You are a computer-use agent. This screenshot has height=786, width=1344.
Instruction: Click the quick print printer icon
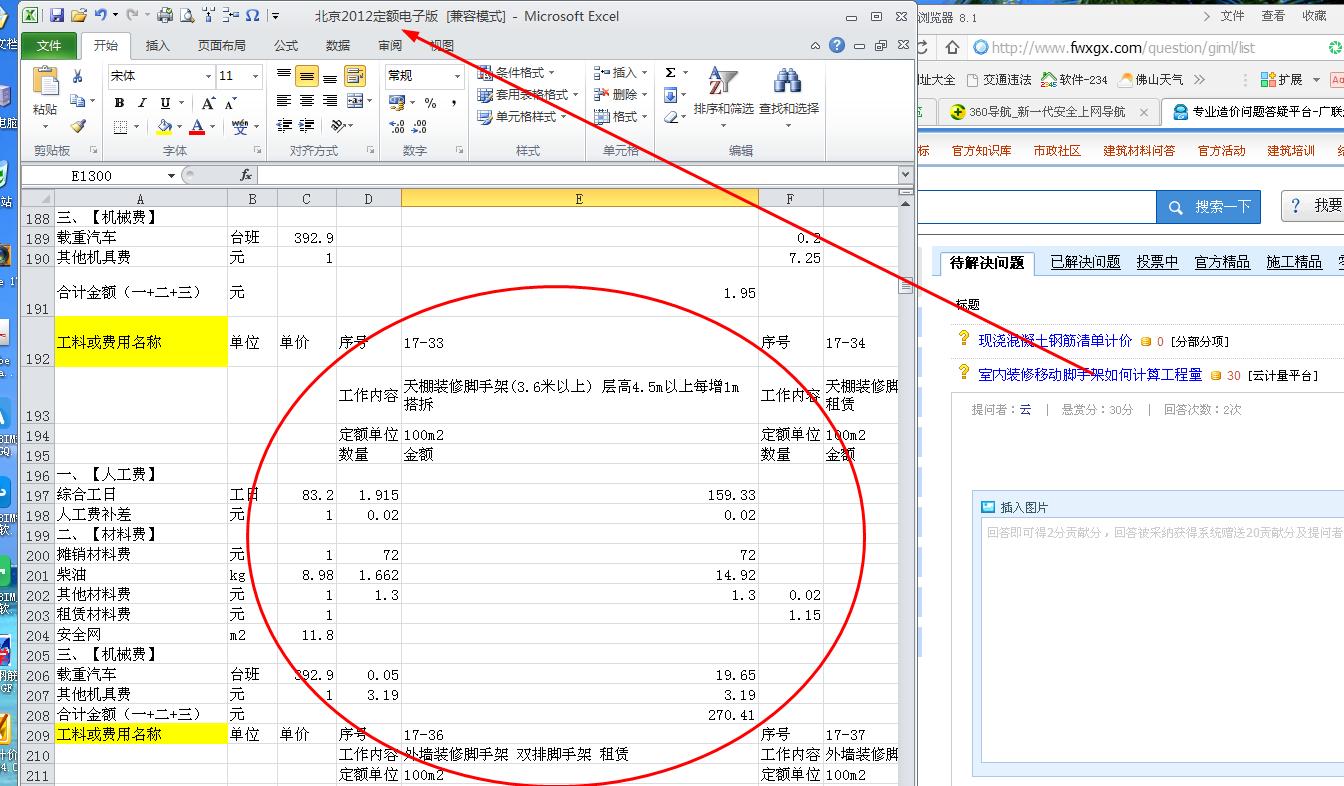point(165,15)
